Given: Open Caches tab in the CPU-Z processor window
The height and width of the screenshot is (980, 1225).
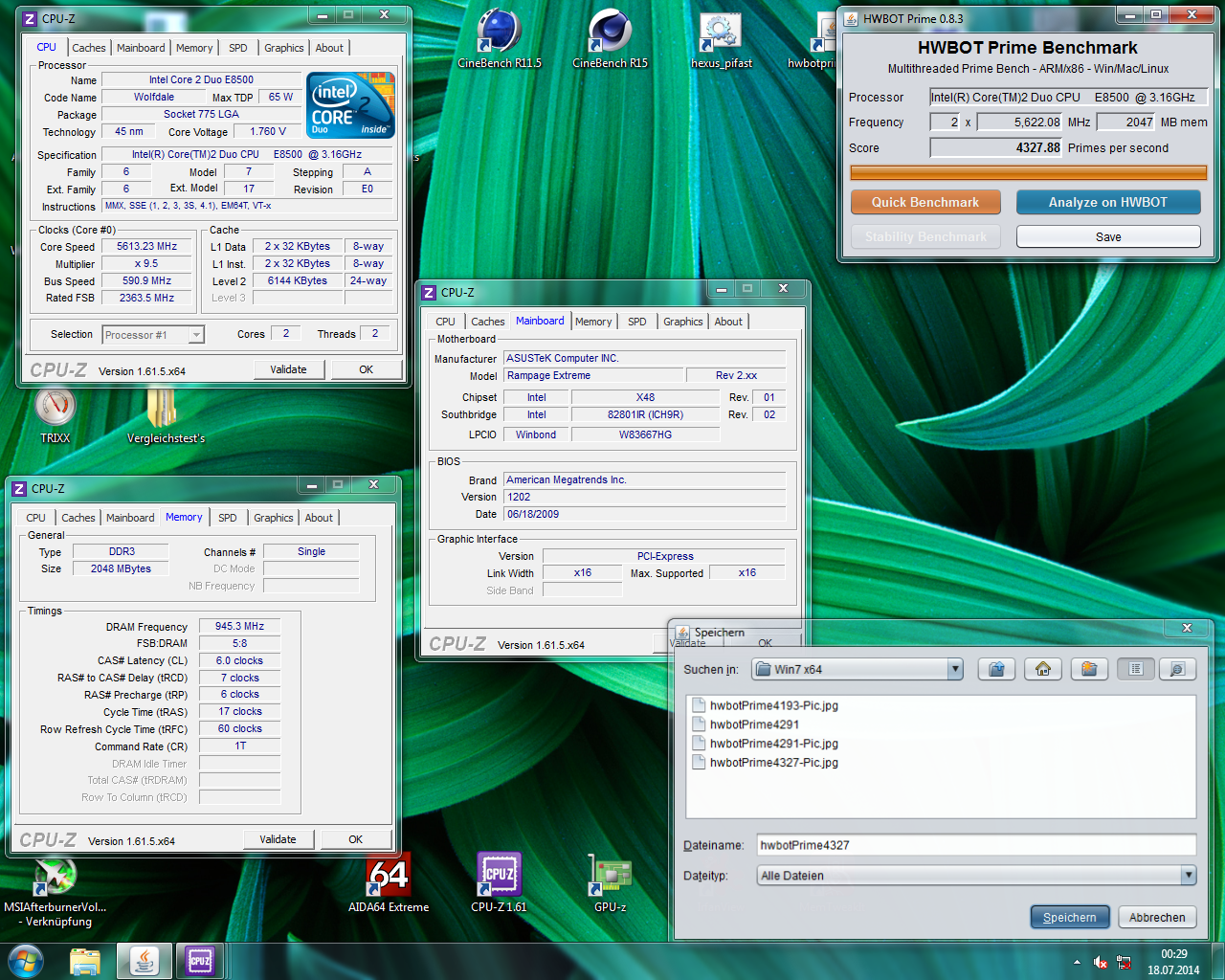Looking at the screenshot, I should (x=89, y=48).
